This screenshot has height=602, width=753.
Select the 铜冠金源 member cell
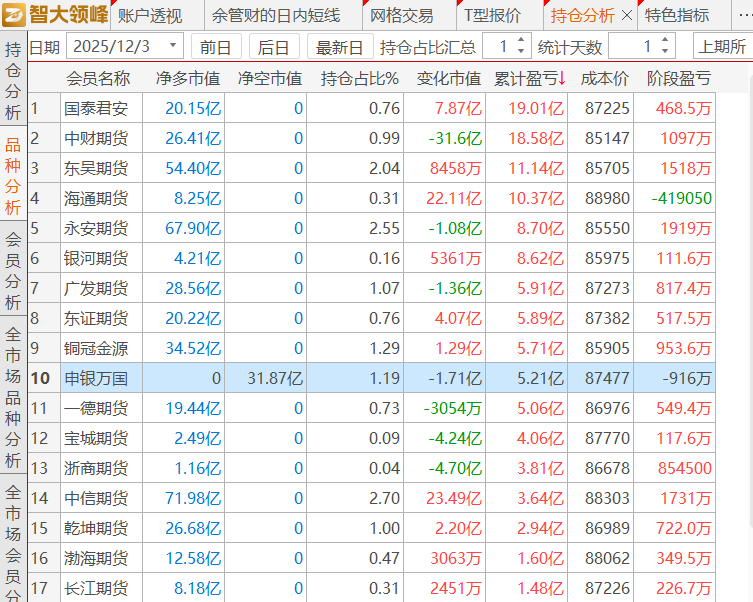101,348
